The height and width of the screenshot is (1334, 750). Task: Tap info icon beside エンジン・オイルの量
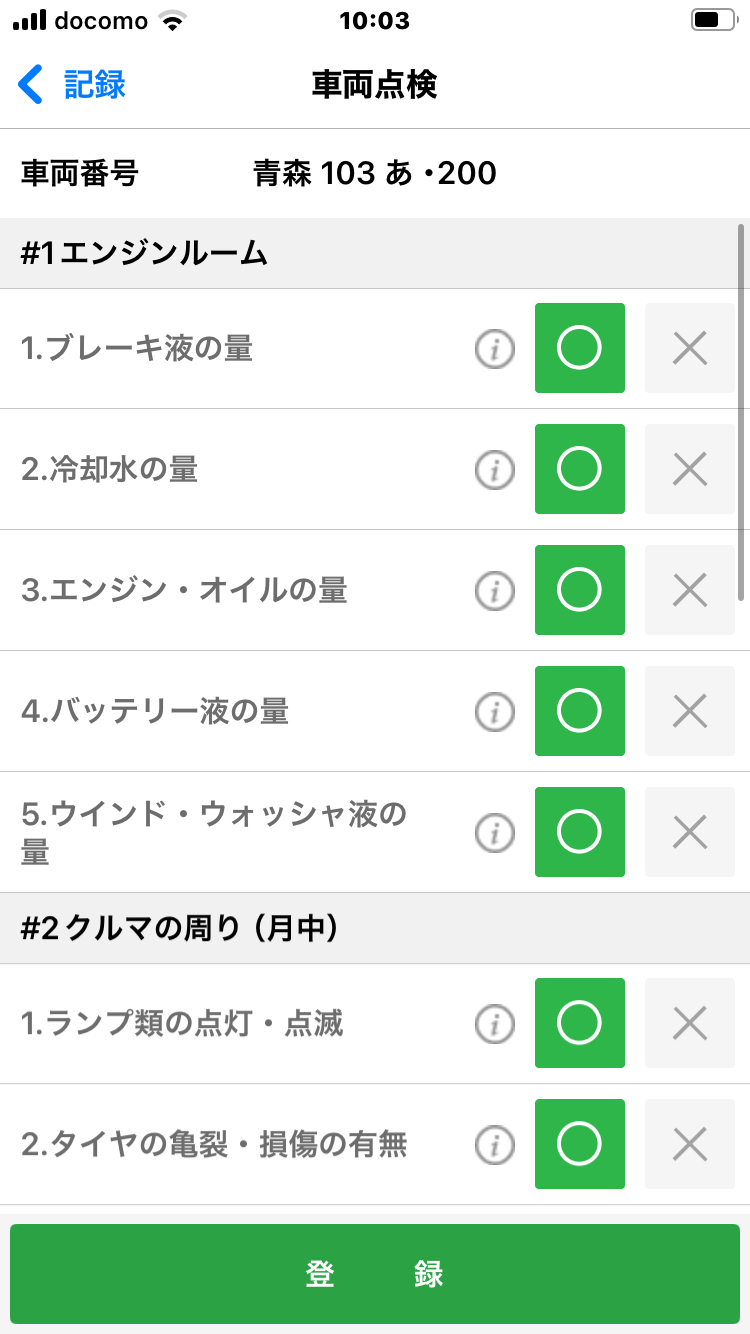[x=494, y=590]
